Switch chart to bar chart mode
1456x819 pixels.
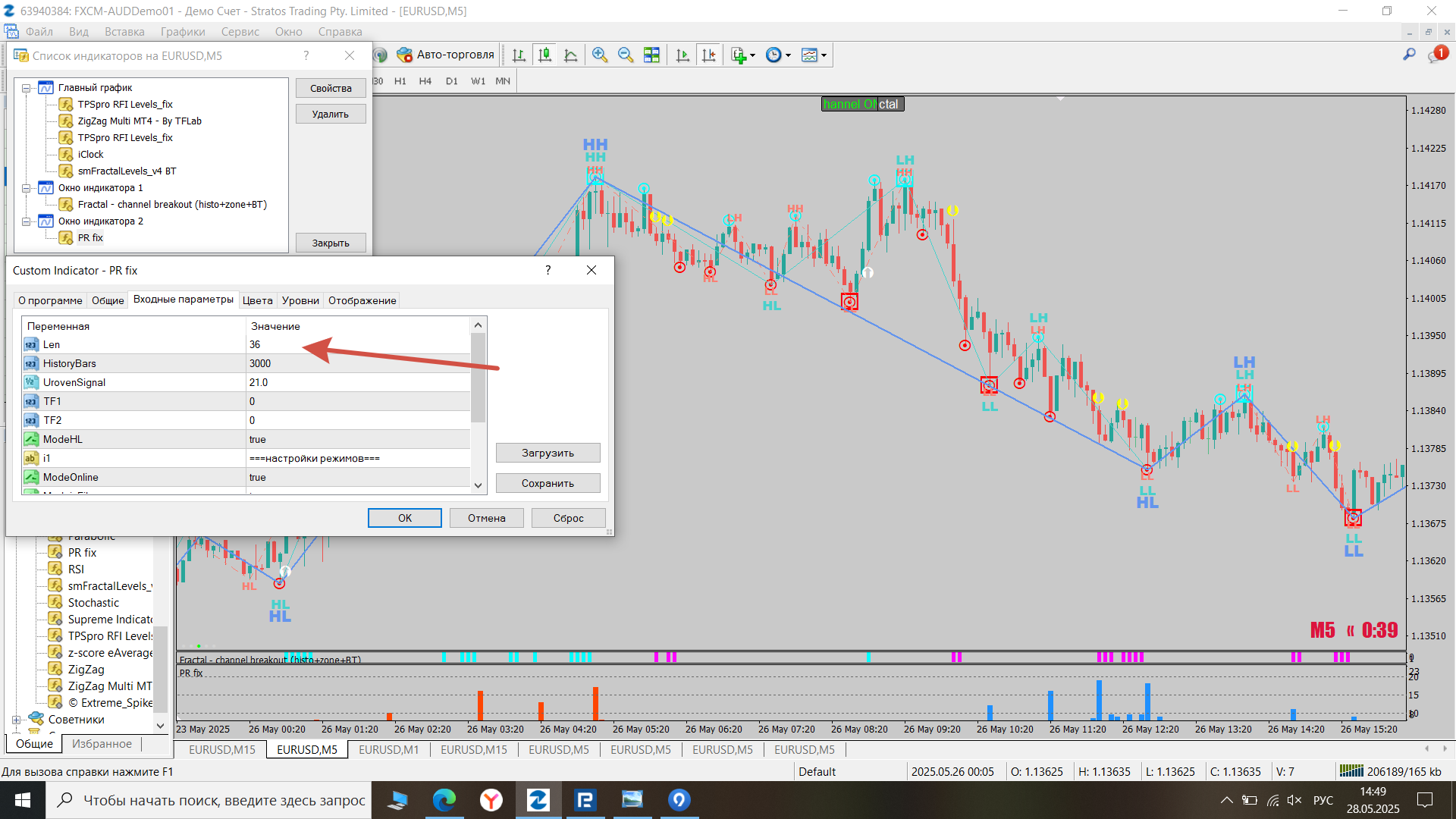(x=519, y=55)
